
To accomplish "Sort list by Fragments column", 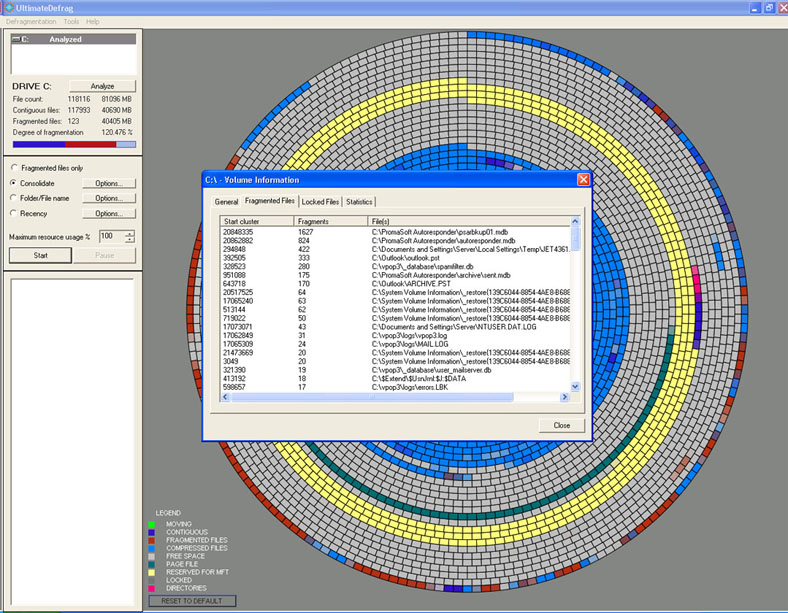I will 331,221.
